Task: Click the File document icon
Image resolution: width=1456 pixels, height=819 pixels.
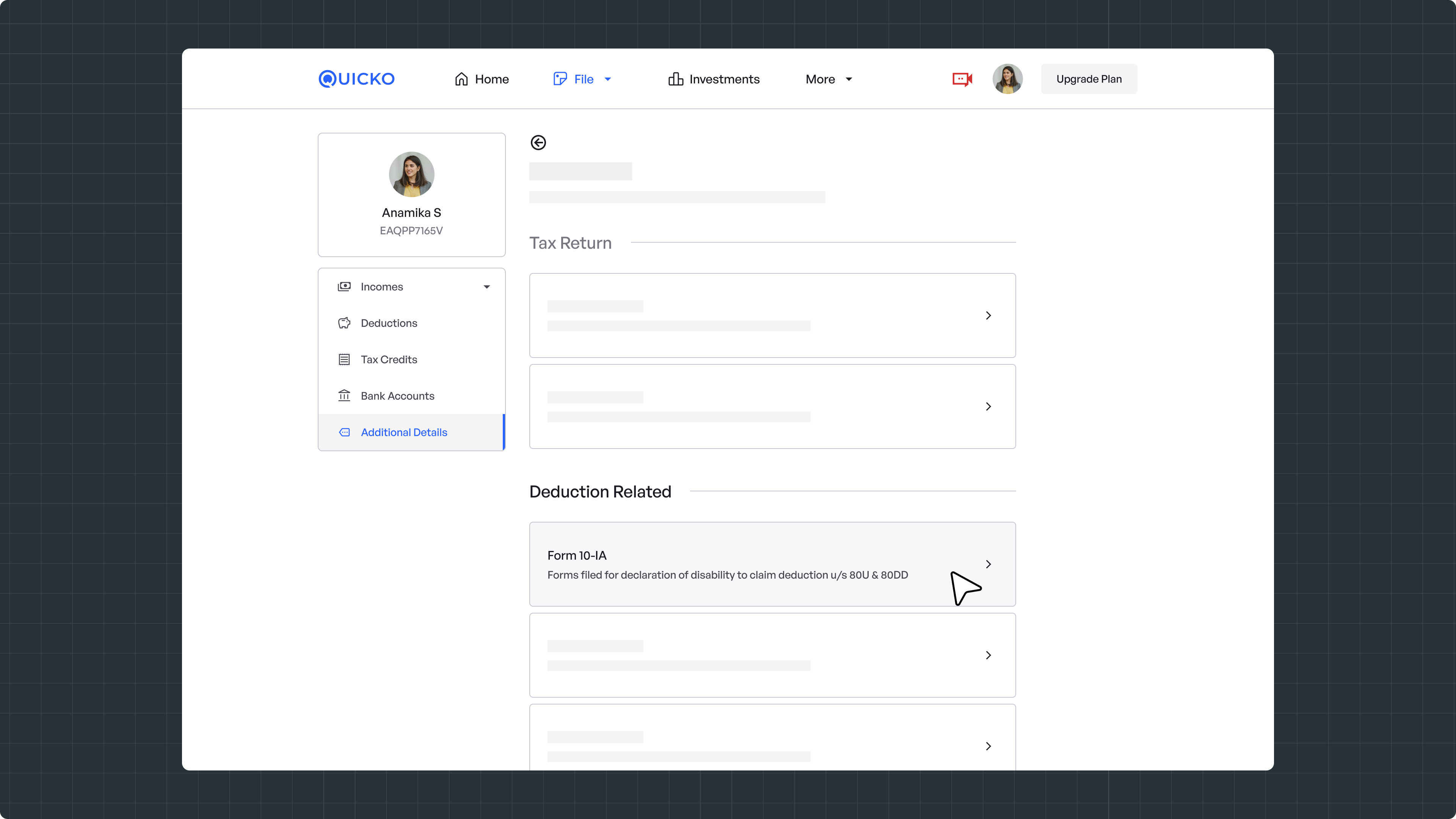Action: pos(560,79)
